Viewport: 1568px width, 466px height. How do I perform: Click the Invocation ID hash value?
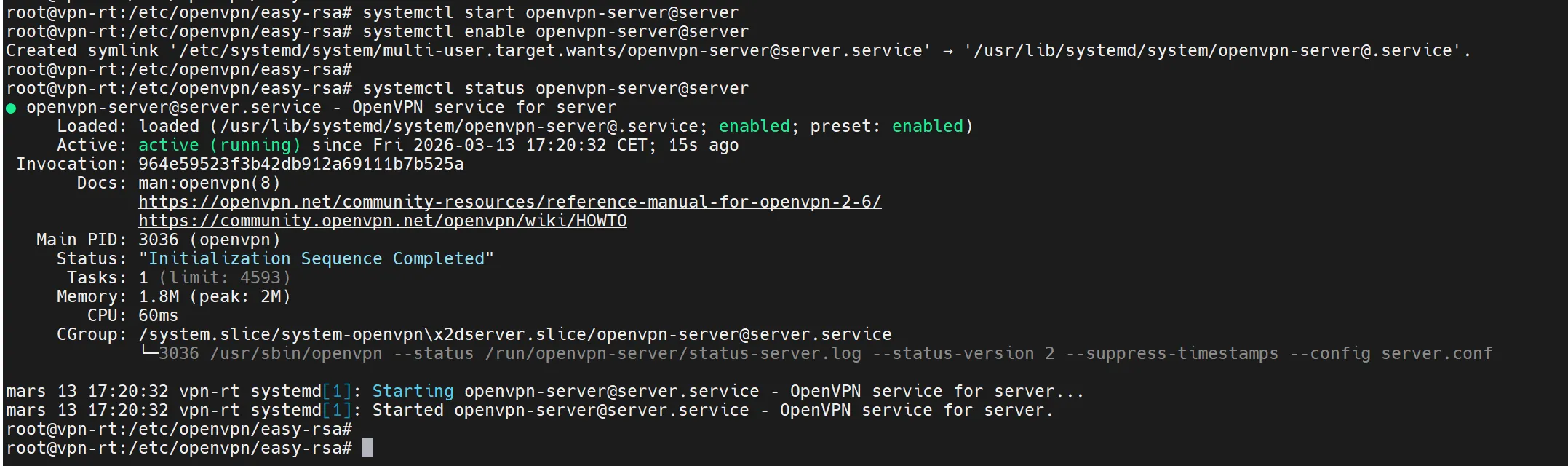pyautogui.click(x=301, y=165)
